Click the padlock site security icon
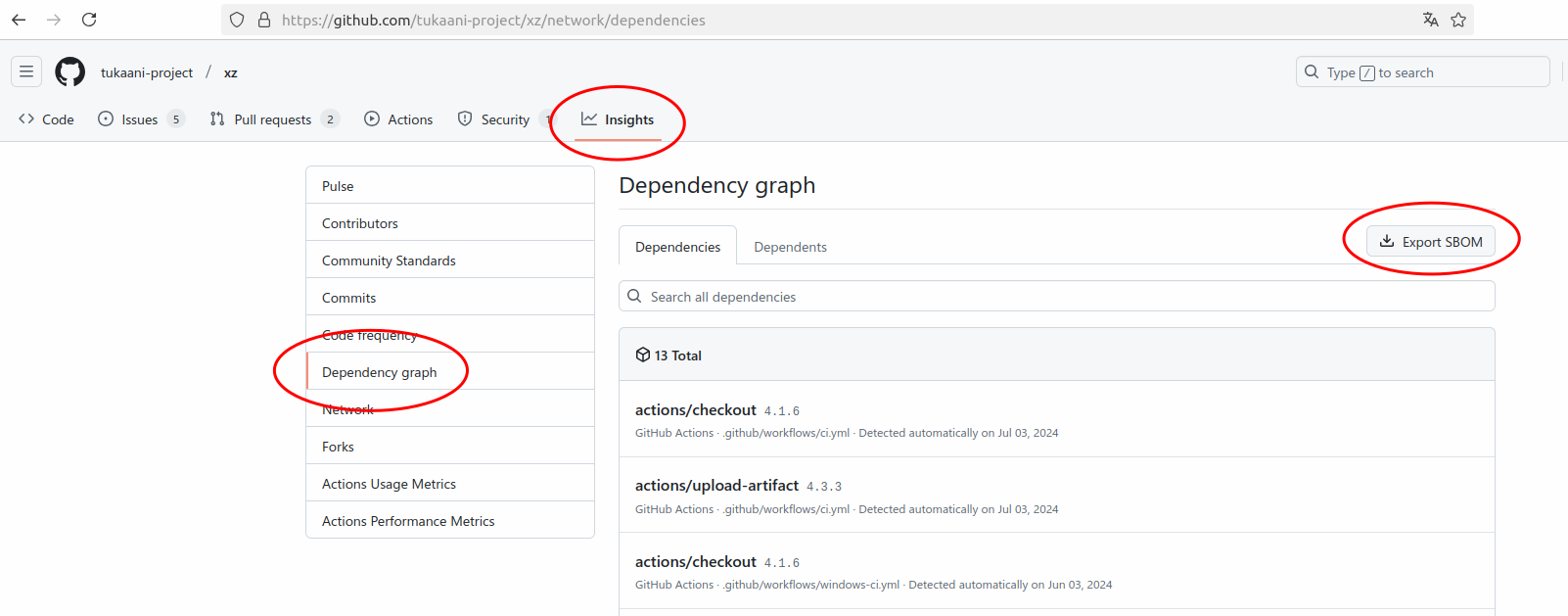1568x616 pixels. coord(264,20)
